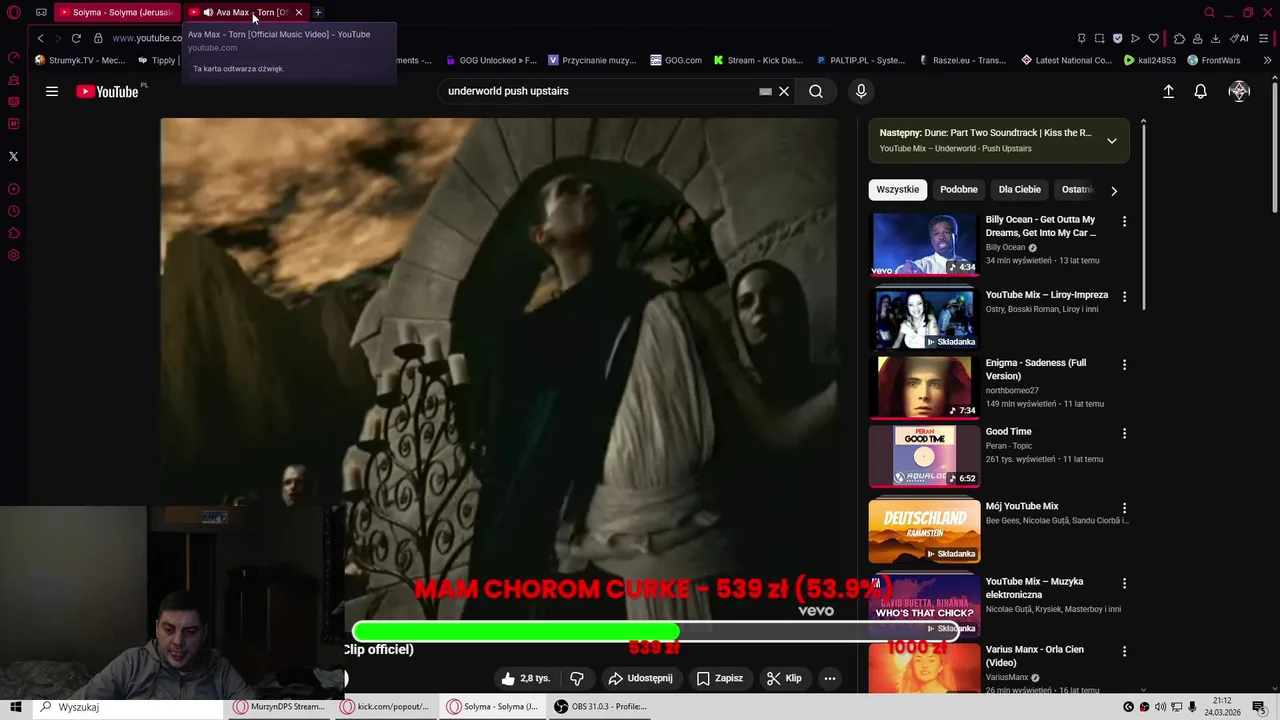Viewport: 1280px width, 720px height.
Task: Open options for YouTube Mix – Muzyka elektroniczna
Action: click(x=1124, y=583)
